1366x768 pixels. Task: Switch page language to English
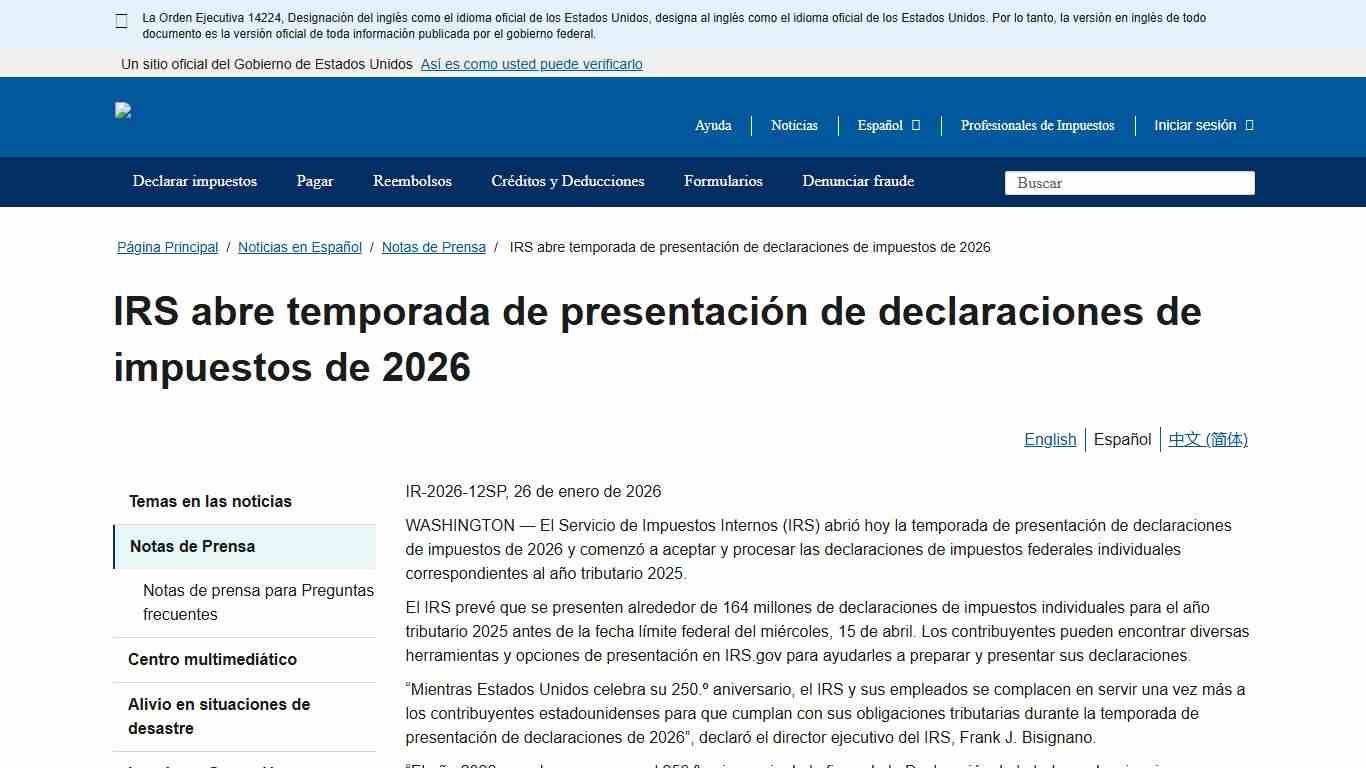pos(1050,439)
